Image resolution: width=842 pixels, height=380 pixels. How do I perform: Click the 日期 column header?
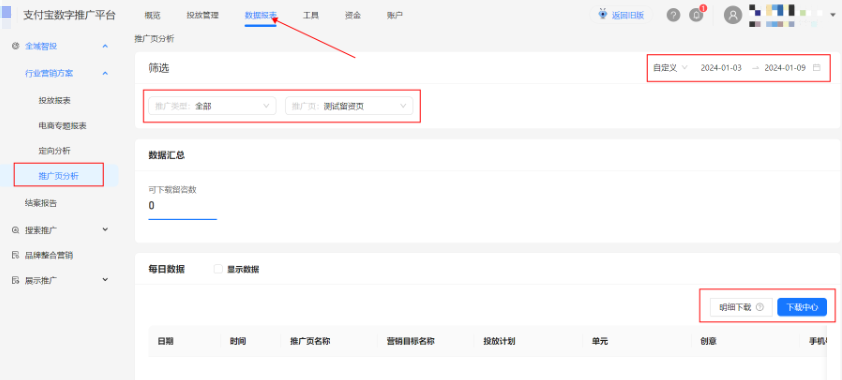pyautogui.click(x=165, y=341)
